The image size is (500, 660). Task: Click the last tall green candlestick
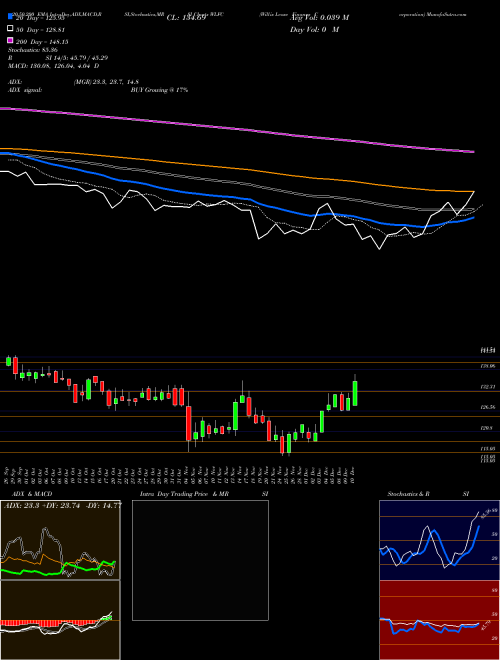click(x=355, y=394)
